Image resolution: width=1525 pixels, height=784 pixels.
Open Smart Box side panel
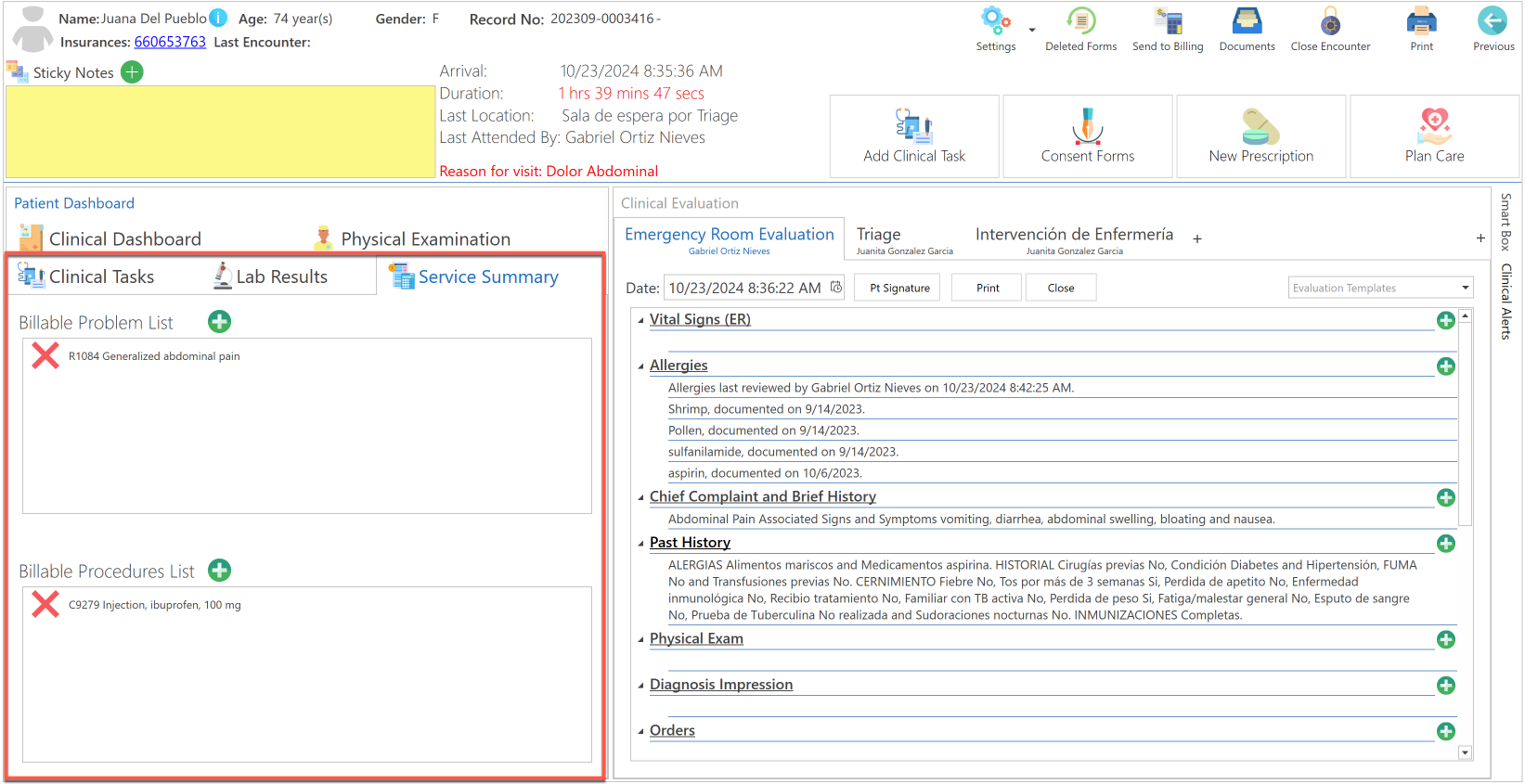1506,222
